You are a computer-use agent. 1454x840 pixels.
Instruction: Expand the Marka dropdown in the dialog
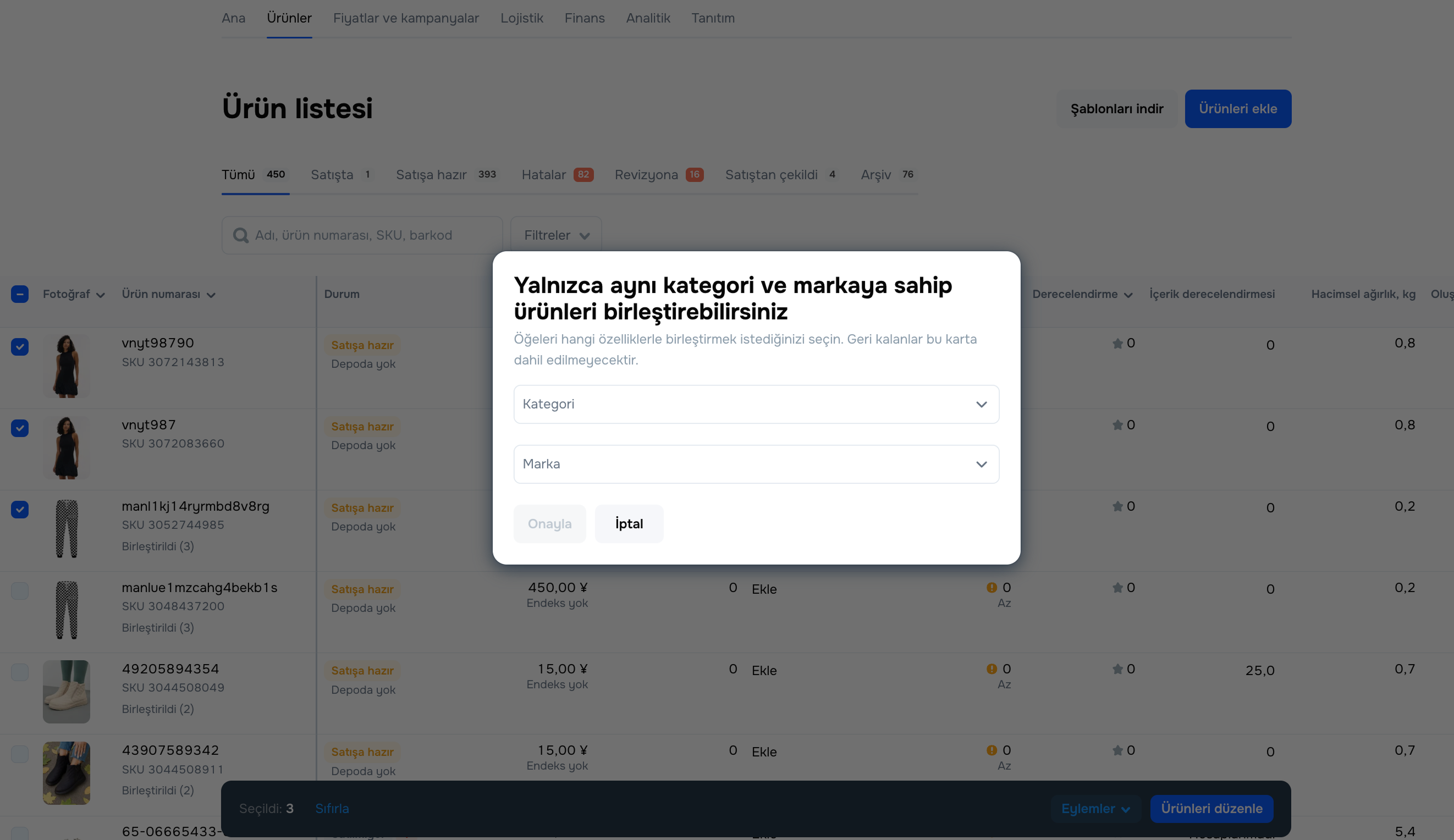click(x=756, y=465)
